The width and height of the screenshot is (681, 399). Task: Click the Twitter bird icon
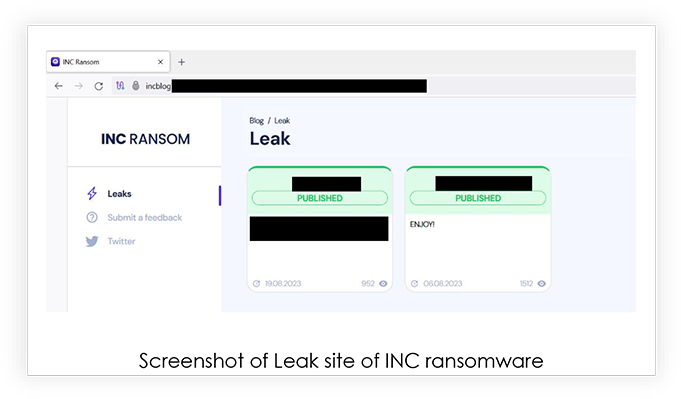pyautogui.click(x=92, y=241)
